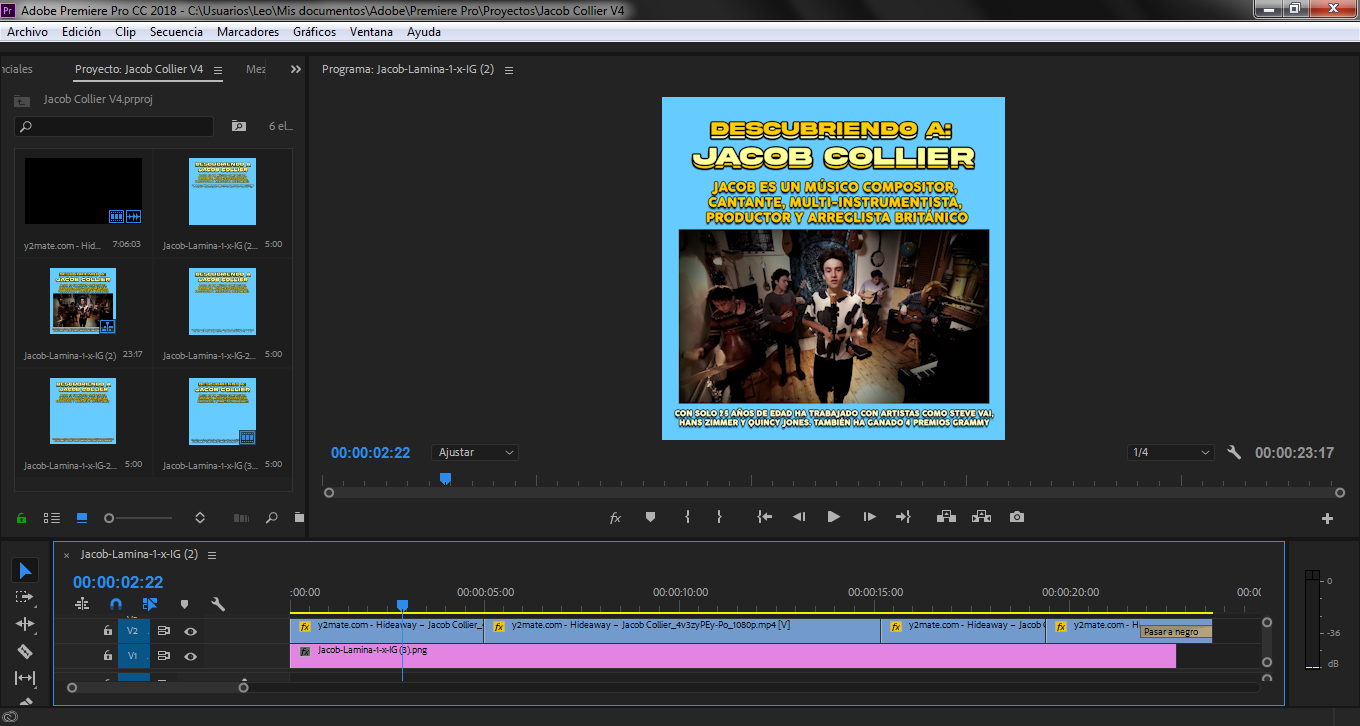The image size is (1360, 726).
Task: Toggle lock on track V1
Action: pyautogui.click(x=107, y=656)
